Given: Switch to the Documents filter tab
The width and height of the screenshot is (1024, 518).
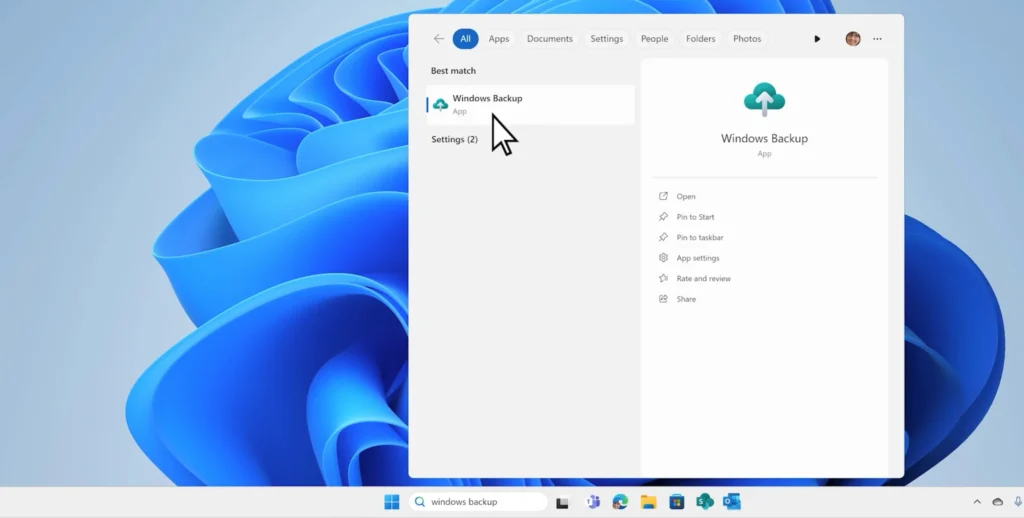Looking at the screenshot, I should click(x=550, y=39).
